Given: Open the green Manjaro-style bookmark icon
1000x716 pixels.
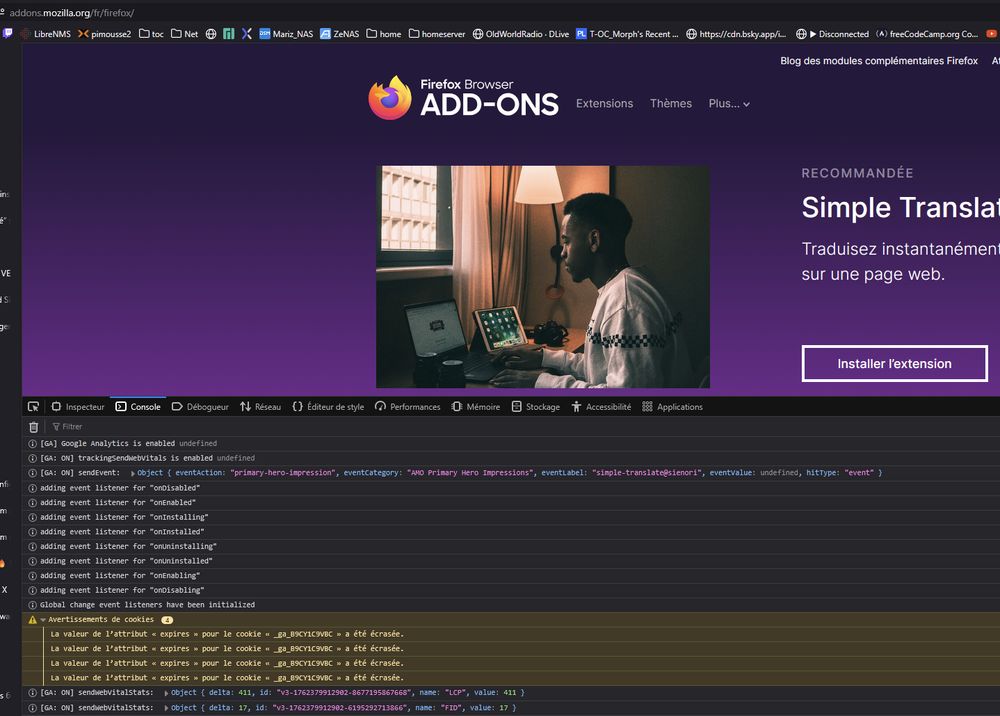Looking at the screenshot, I should point(229,34).
